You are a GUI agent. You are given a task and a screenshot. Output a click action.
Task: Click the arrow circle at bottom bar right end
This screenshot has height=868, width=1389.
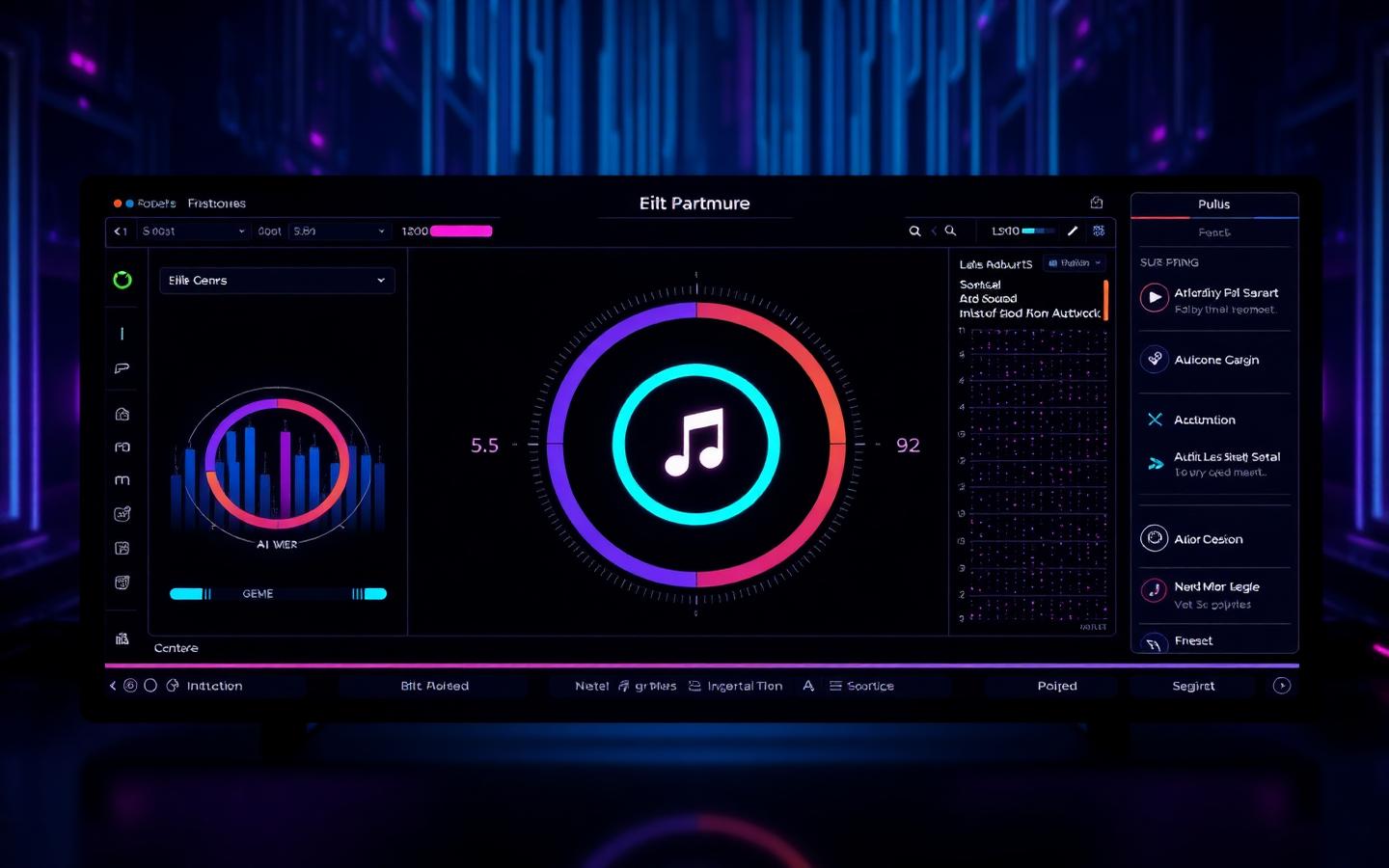pos(1282,686)
